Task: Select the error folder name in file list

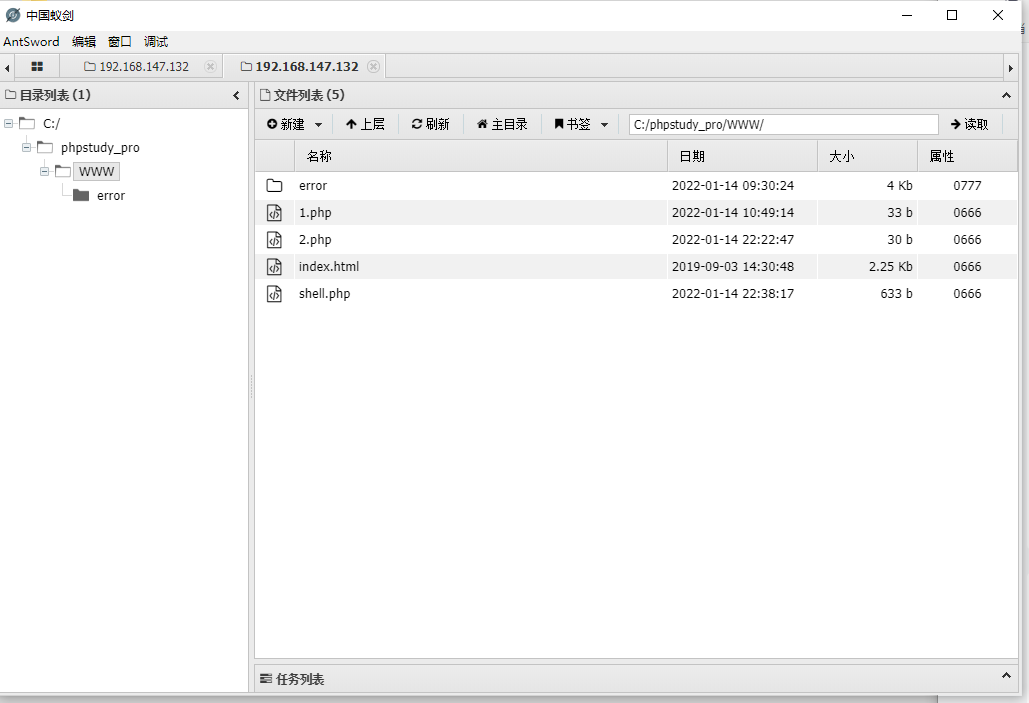Action: click(313, 186)
